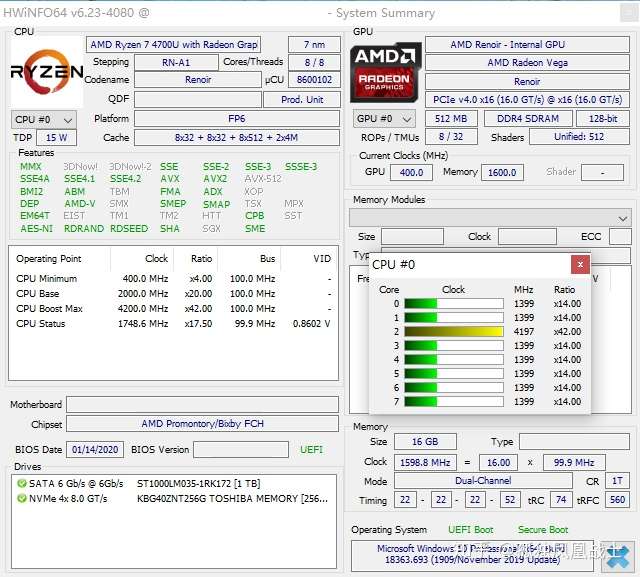Click the Prod. Unit field

point(302,100)
